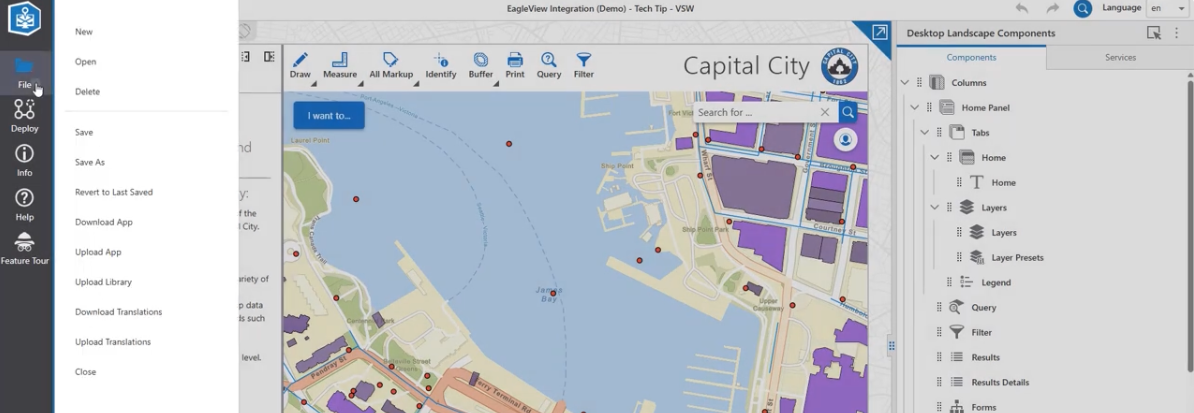Viewport: 1194px width, 413px height.
Task: Collapse the Home Panel tree node
Action: [915, 107]
